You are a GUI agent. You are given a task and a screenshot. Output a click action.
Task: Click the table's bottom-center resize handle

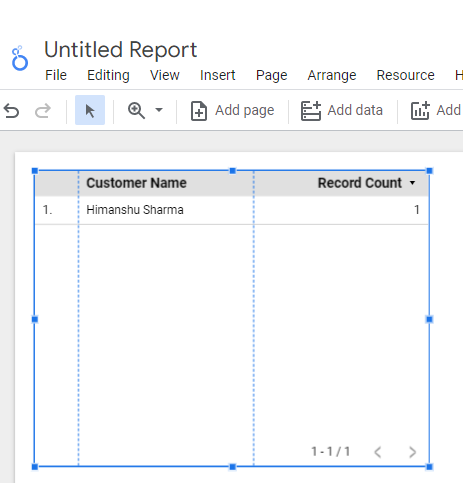coord(233,467)
